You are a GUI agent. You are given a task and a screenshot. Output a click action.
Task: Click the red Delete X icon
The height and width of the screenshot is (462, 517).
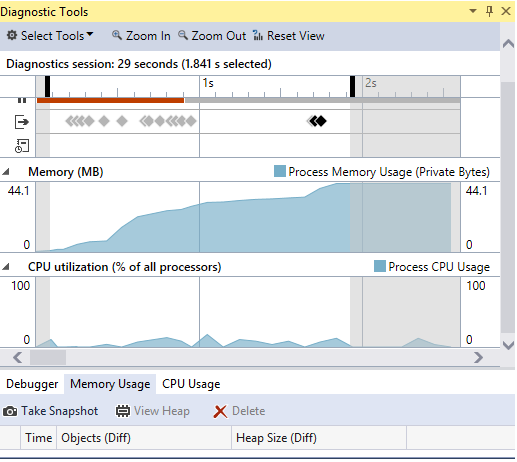click(x=220, y=412)
